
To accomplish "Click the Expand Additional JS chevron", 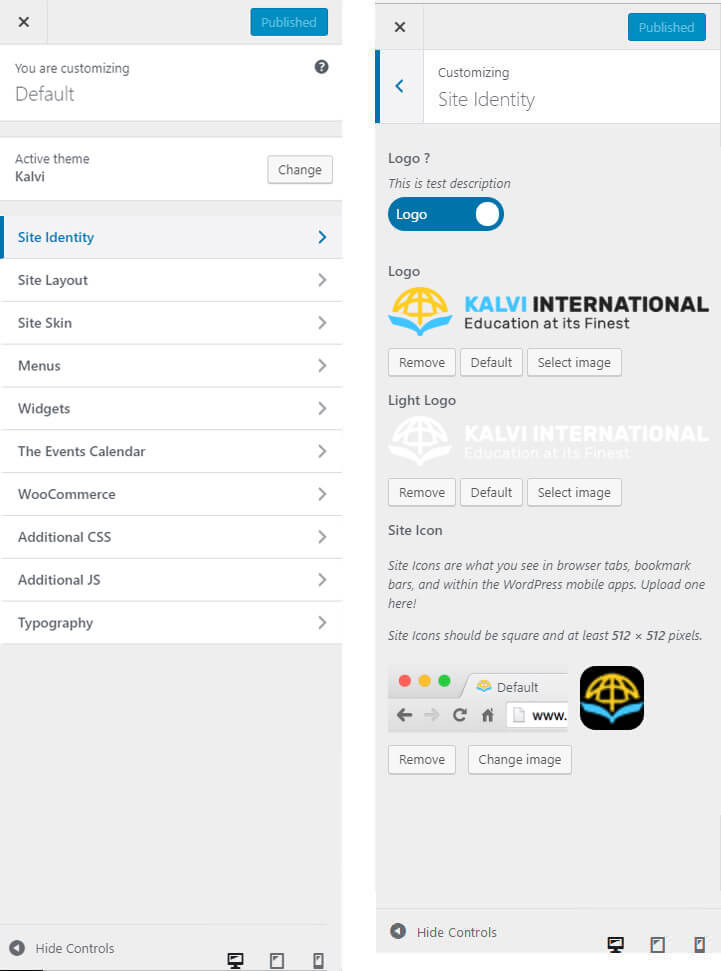I will 322,580.
